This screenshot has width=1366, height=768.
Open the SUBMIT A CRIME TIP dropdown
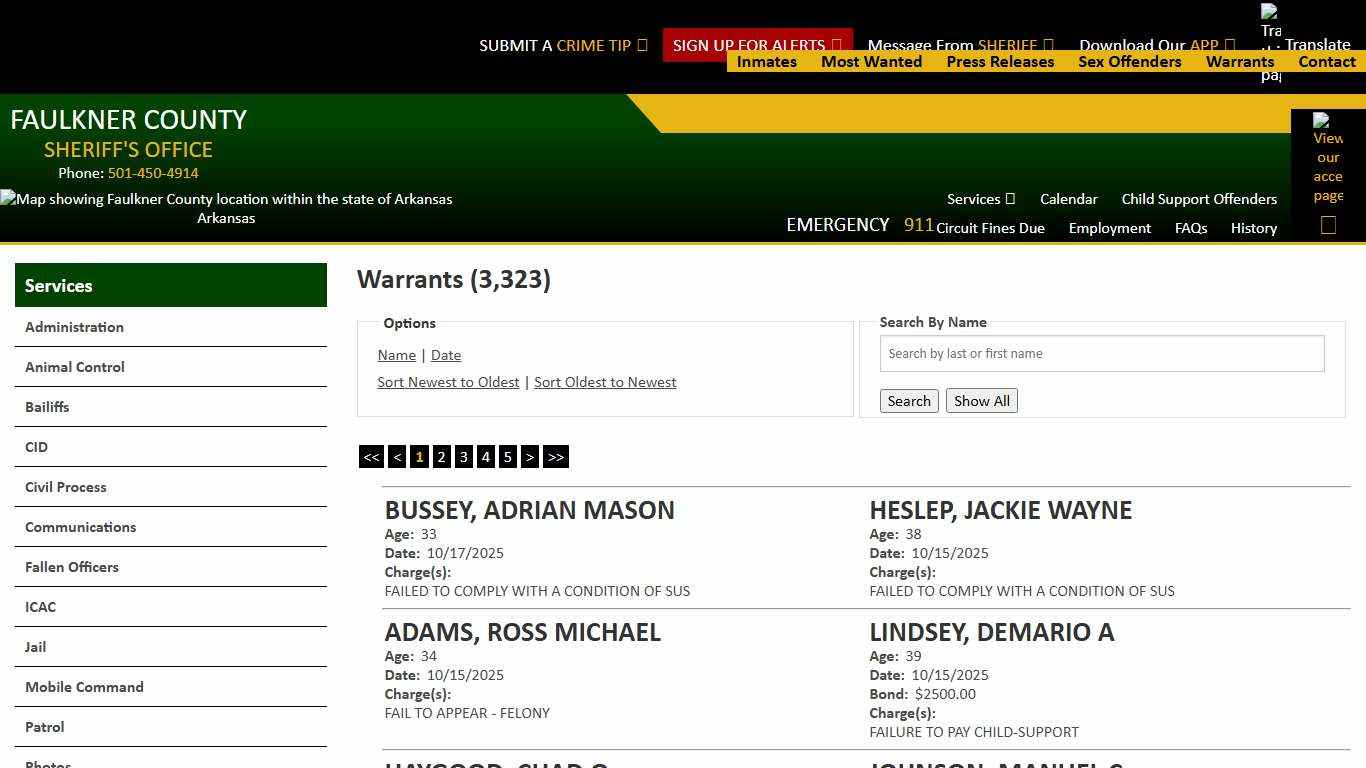(563, 45)
